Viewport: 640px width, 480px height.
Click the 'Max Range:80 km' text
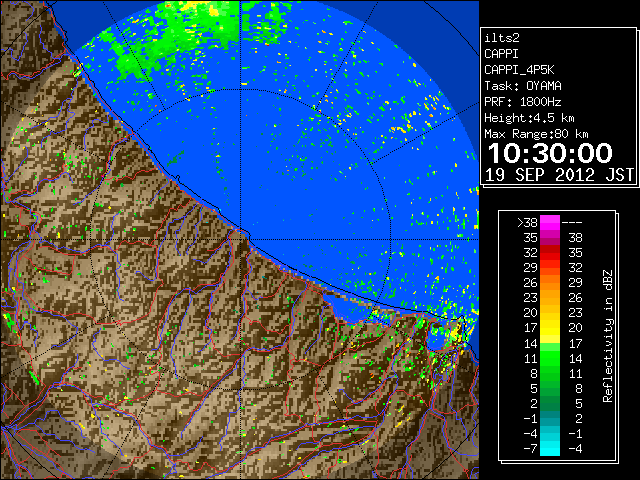[x=536, y=134]
